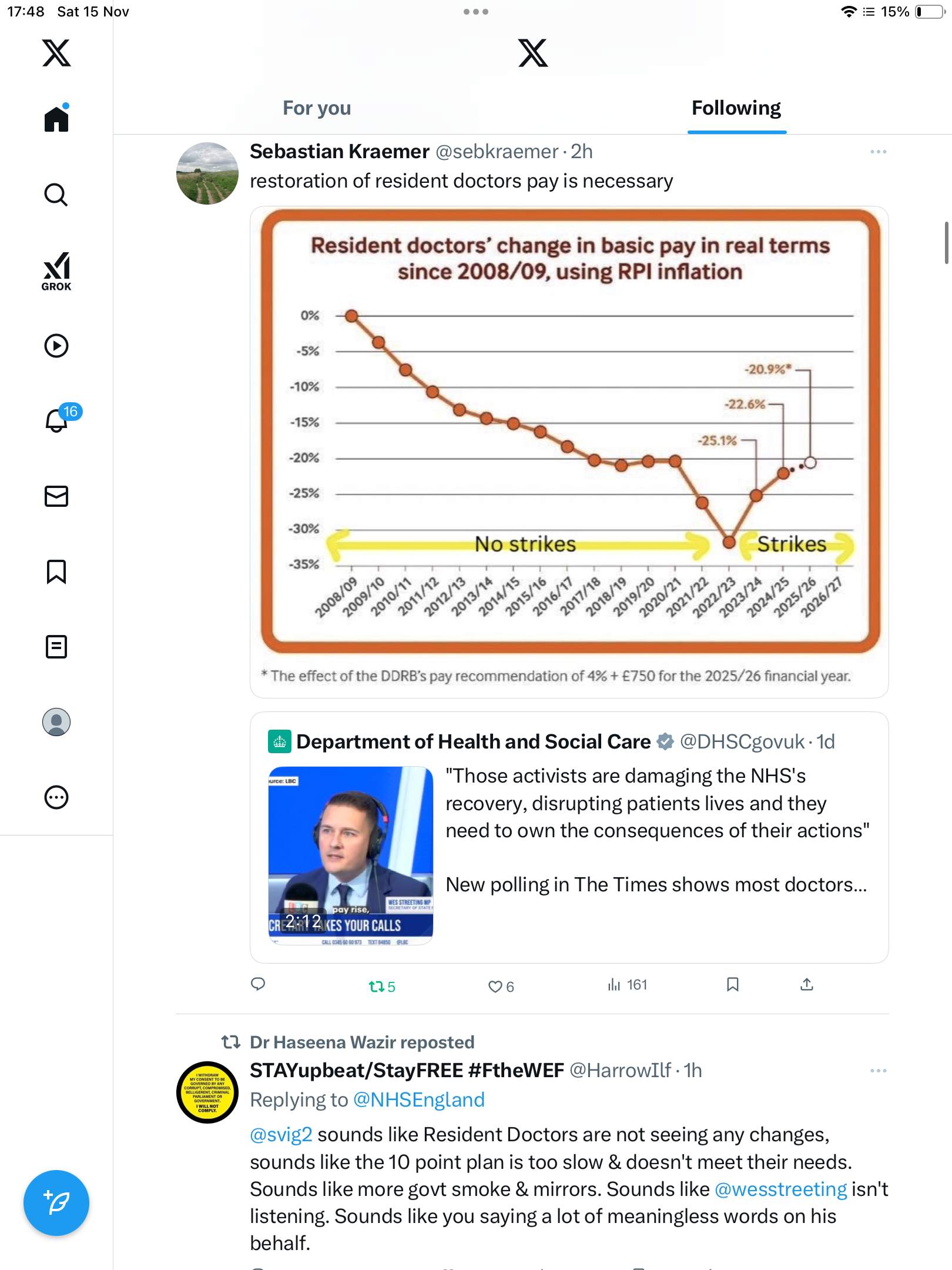
Task: Switch to the For you tab
Action: click(317, 108)
